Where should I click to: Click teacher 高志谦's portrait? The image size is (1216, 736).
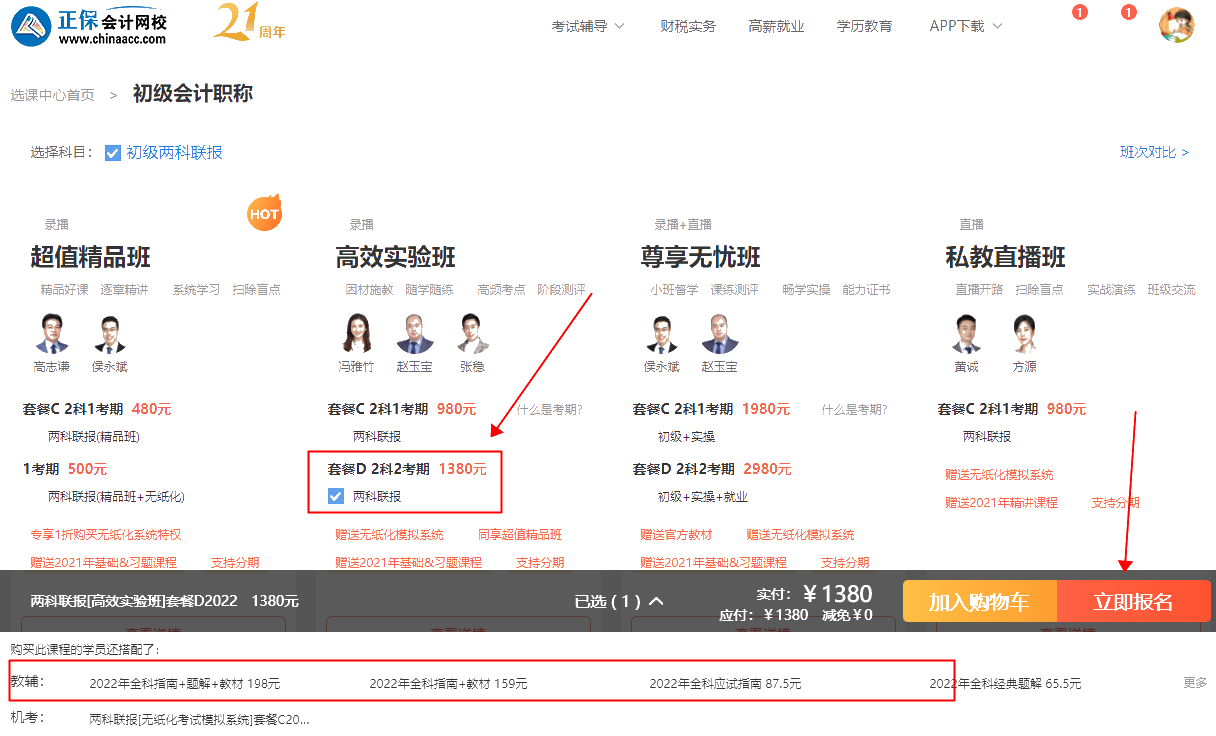click(52, 334)
